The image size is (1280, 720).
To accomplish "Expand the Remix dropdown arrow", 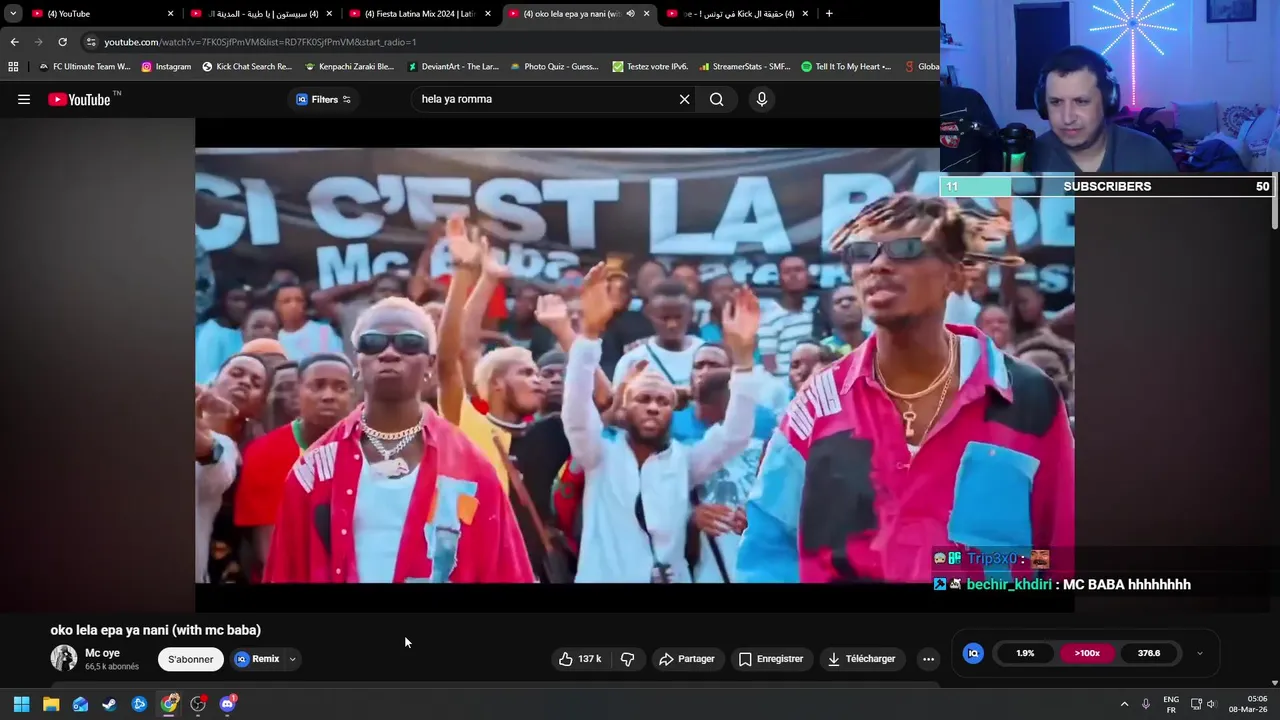I will point(293,659).
